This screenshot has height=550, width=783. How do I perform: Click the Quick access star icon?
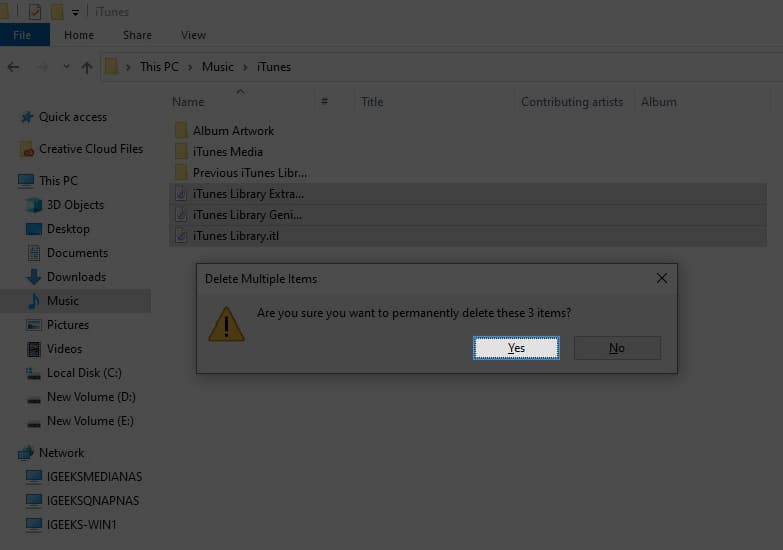[x=27, y=117]
